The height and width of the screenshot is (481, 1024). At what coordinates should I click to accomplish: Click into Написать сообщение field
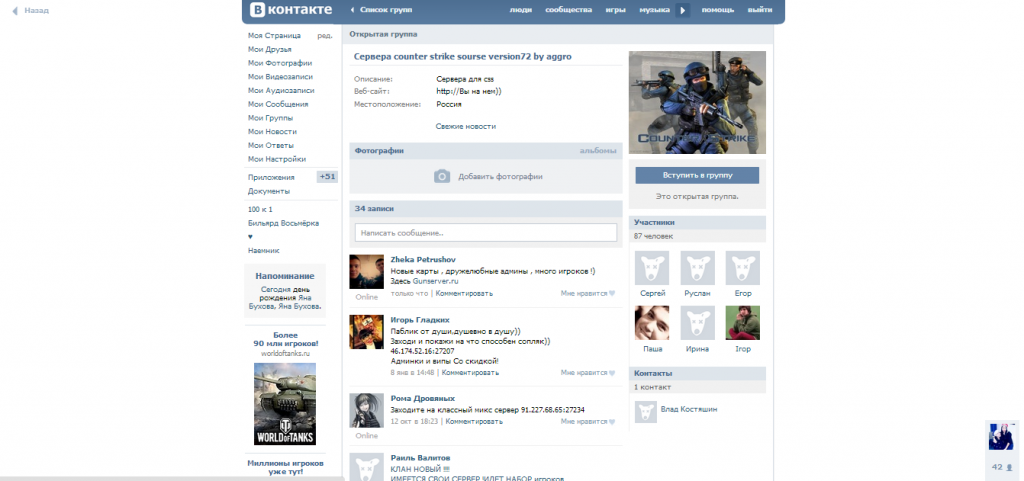point(485,233)
